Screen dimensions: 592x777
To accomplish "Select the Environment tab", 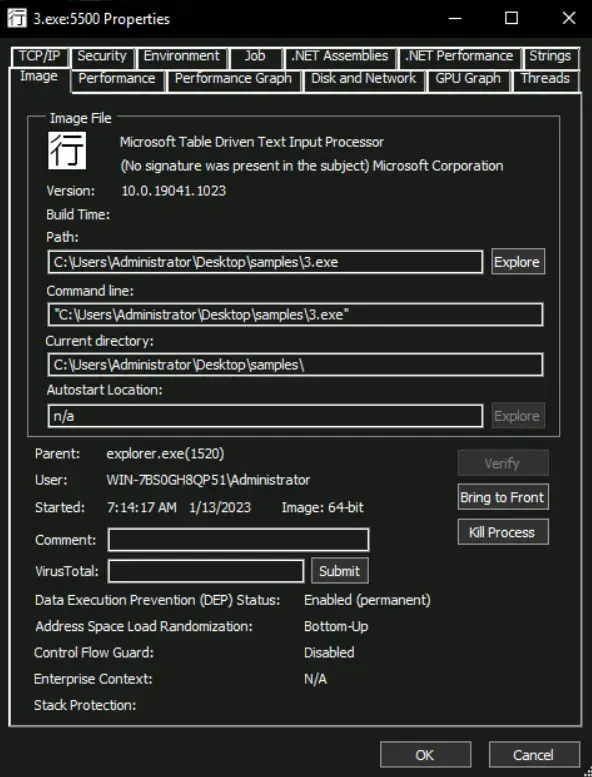I will [182, 56].
